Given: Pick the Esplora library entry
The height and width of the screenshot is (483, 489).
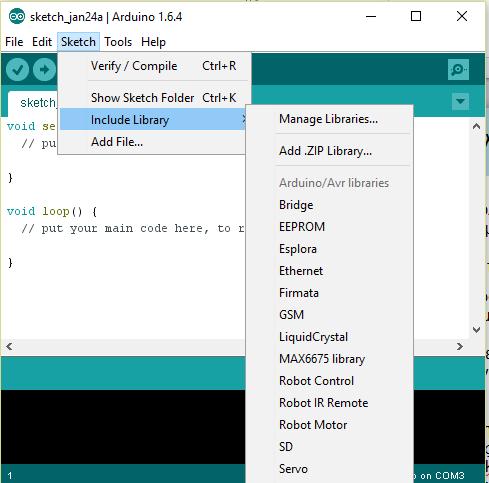Looking at the screenshot, I should coord(328,249).
